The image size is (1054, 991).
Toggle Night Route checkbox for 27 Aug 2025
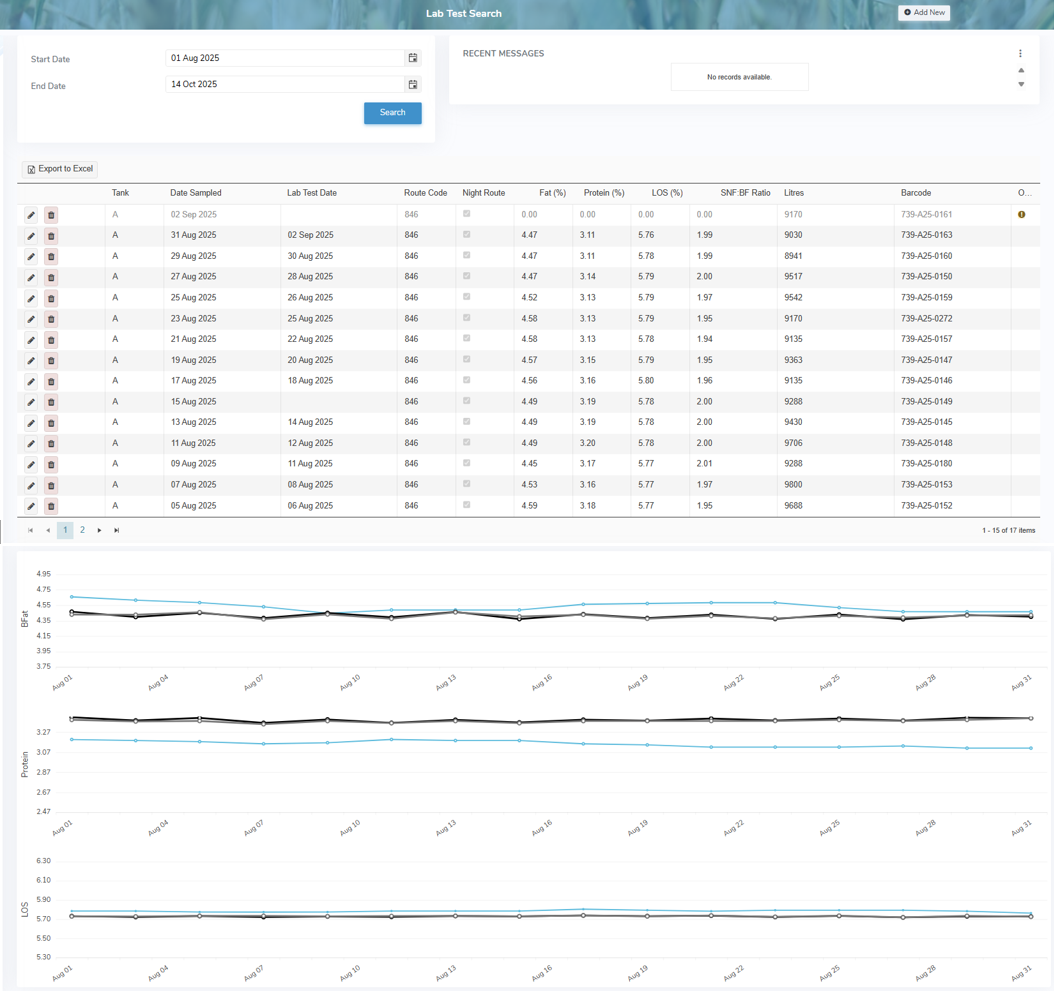(x=467, y=276)
